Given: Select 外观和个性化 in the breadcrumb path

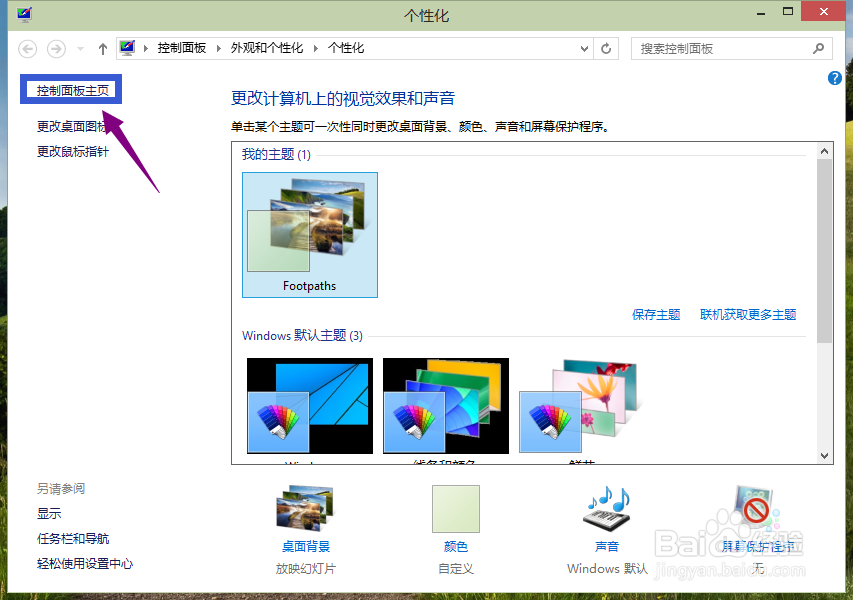Looking at the screenshot, I should click(267, 48).
